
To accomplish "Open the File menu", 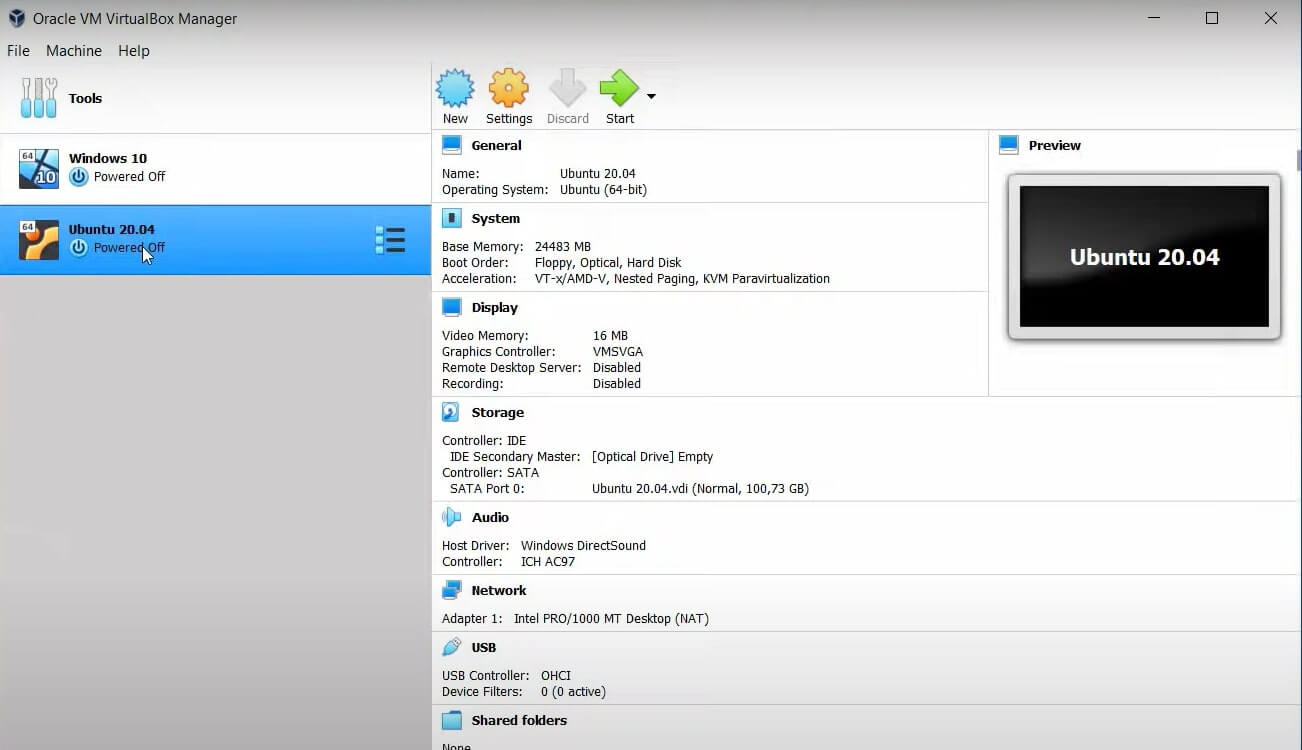I will (18, 51).
